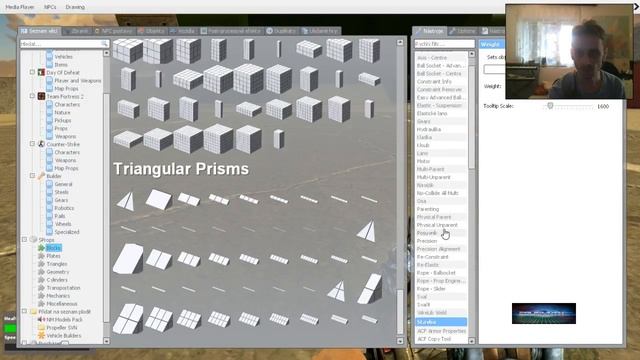Open the Vozidla tab
The image size is (640, 360).
tap(183, 31)
